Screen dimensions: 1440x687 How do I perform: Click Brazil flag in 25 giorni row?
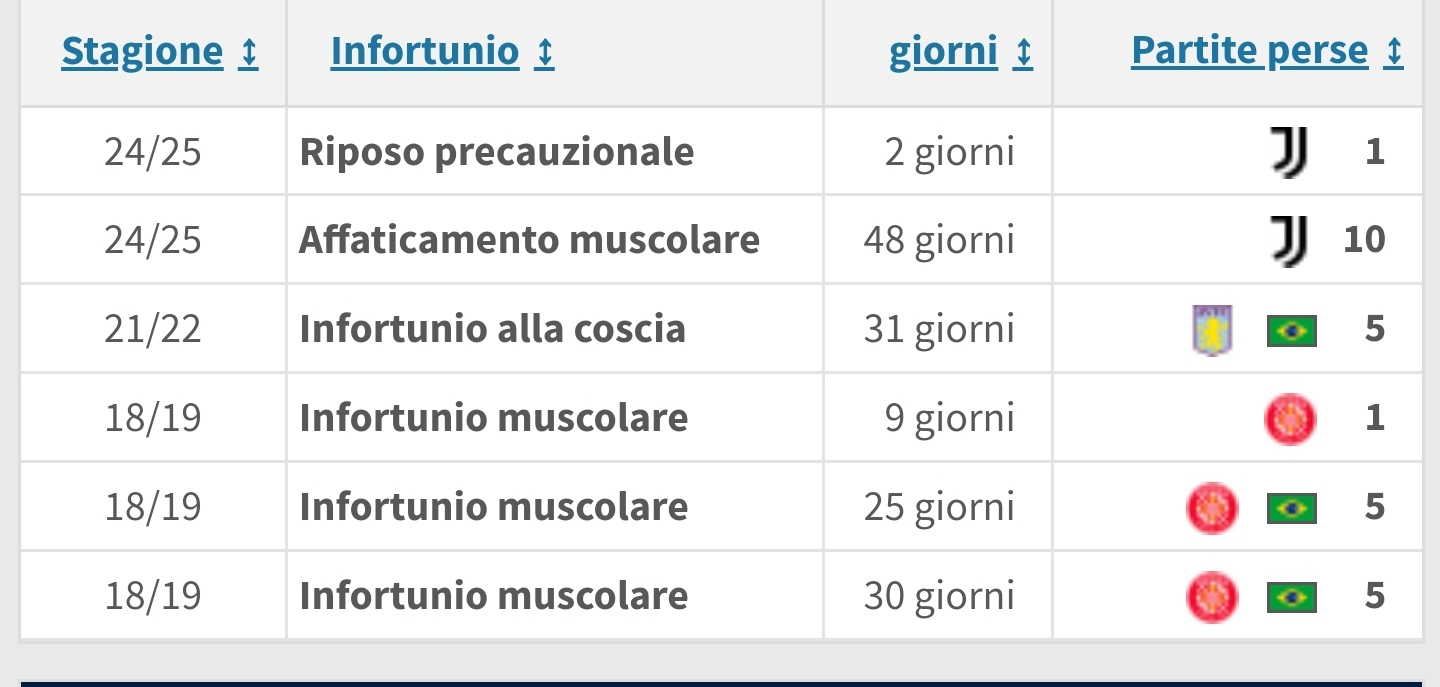pos(1291,508)
